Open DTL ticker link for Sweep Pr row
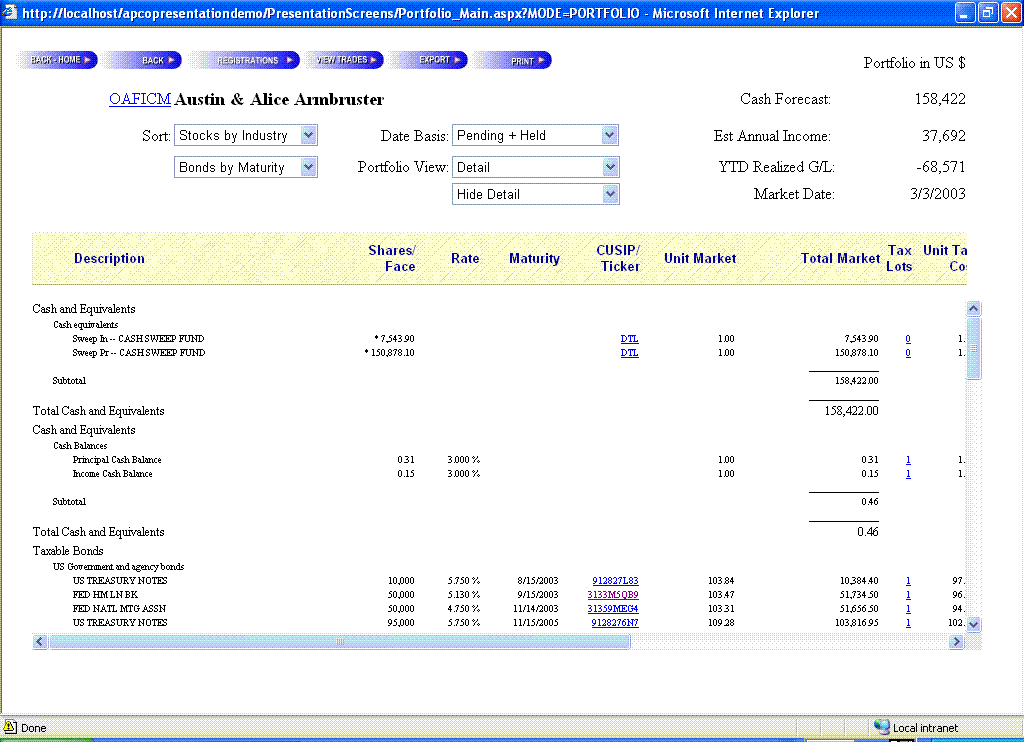1024x742 pixels. point(630,353)
